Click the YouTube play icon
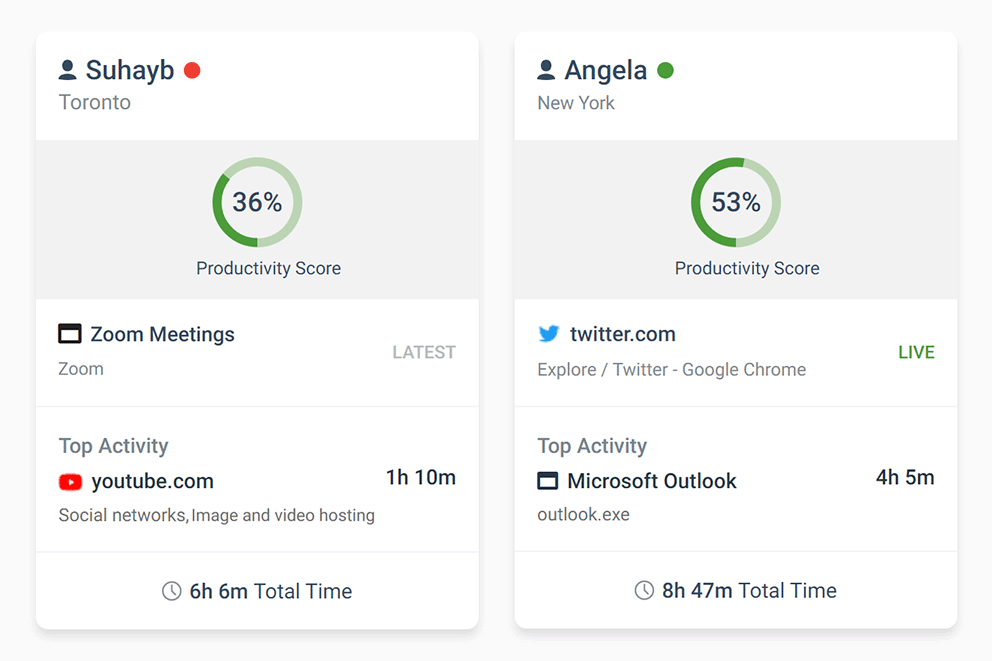Image resolution: width=992 pixels, height=661 pixels. pyautogui.click(x=70, y=482)
